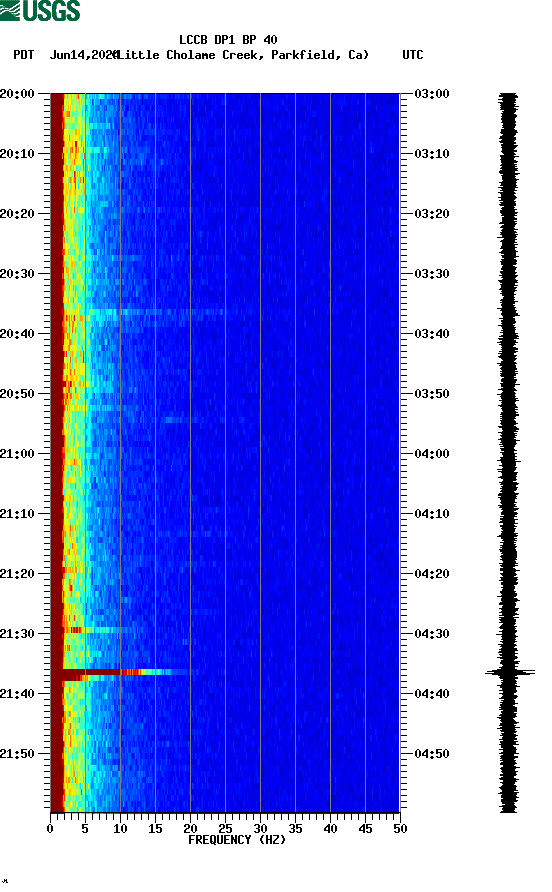Click the USGS logo
552x892 pixels.
pyautogui.click(x=40, y=10)
